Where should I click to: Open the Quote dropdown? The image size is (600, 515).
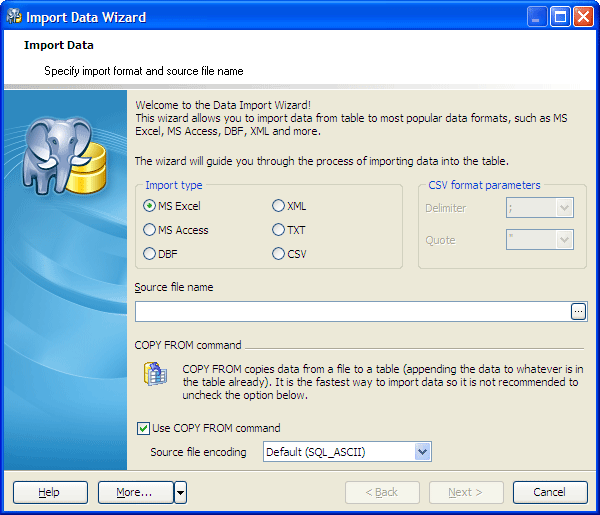pos(564,240)
